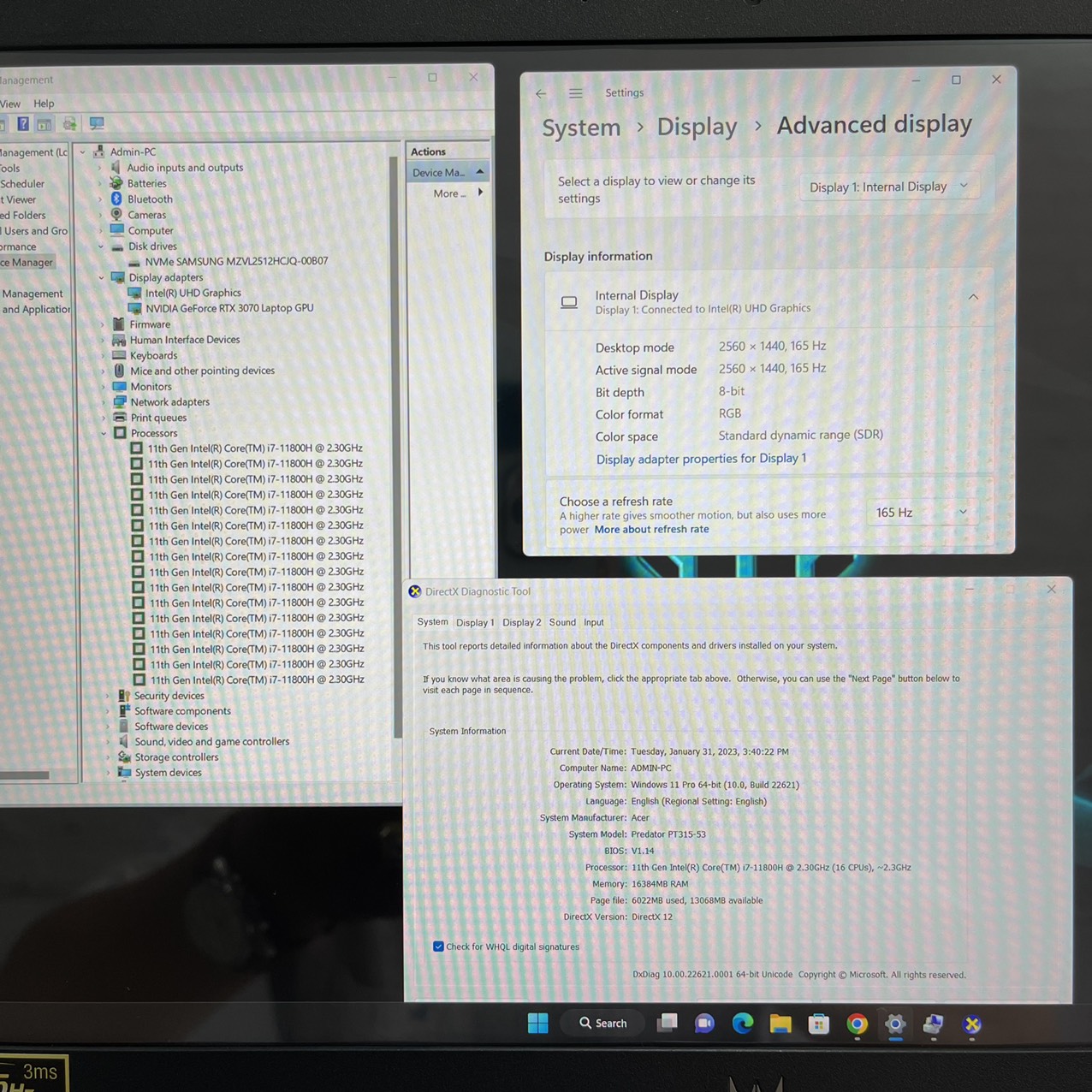Switch to Display 1 tab in DirectX tool
The width and height of the screenshot is (1092, 1092).
pyautogui.click(x=475, y=623)
